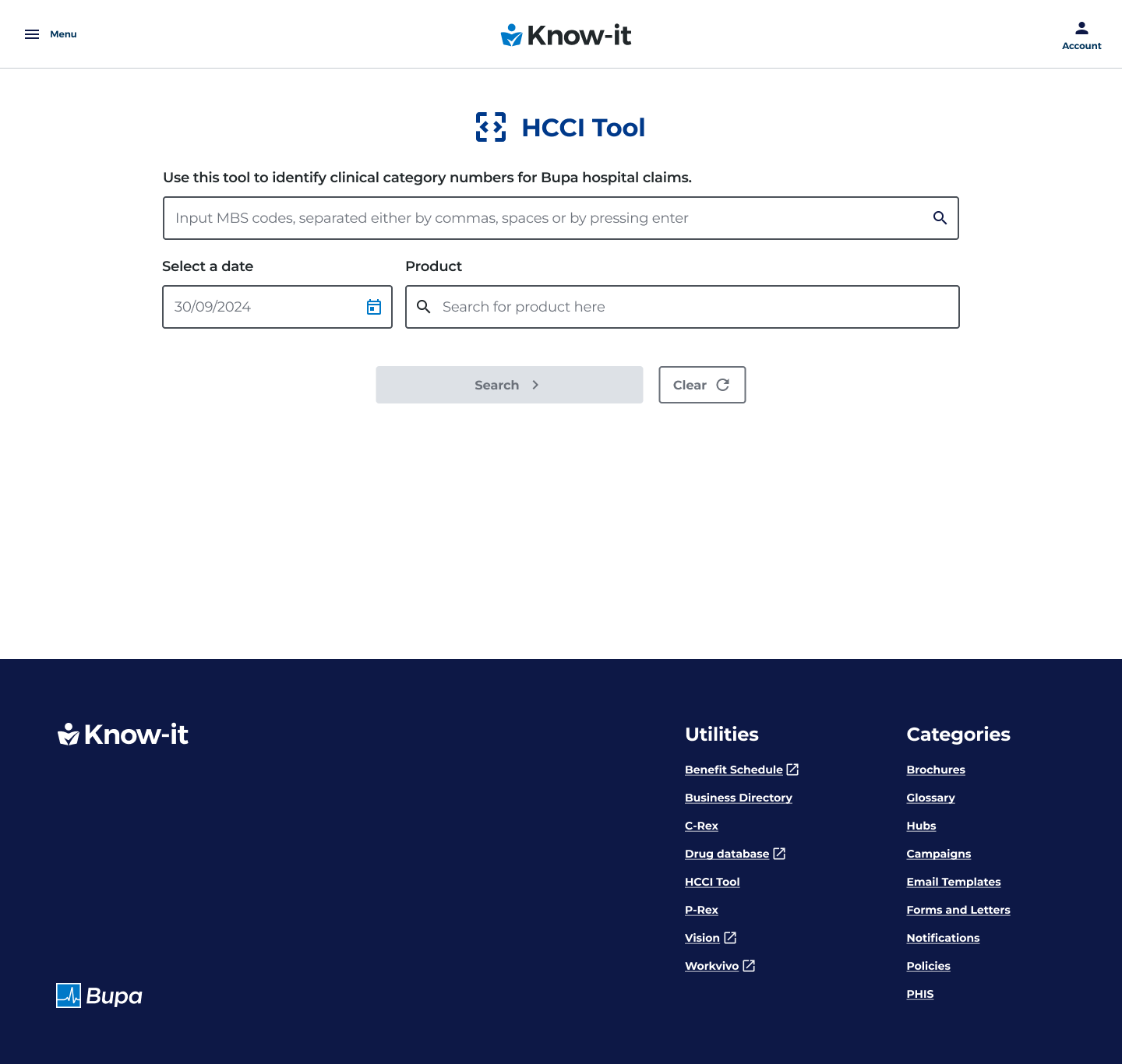The height and width of the screenshot is (1064, 1122).
Task: Click the Account profile icon
Action: point(1081,29)
